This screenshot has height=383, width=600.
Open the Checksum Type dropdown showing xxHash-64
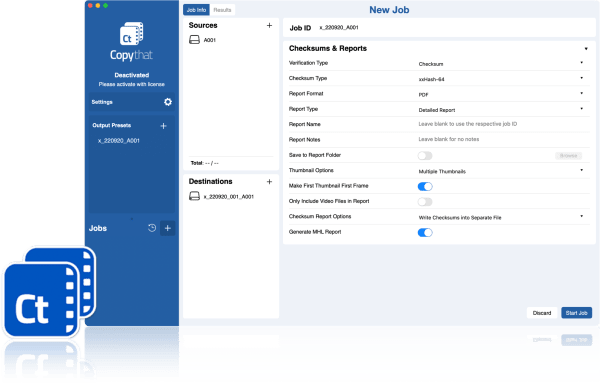coord(501,79)
